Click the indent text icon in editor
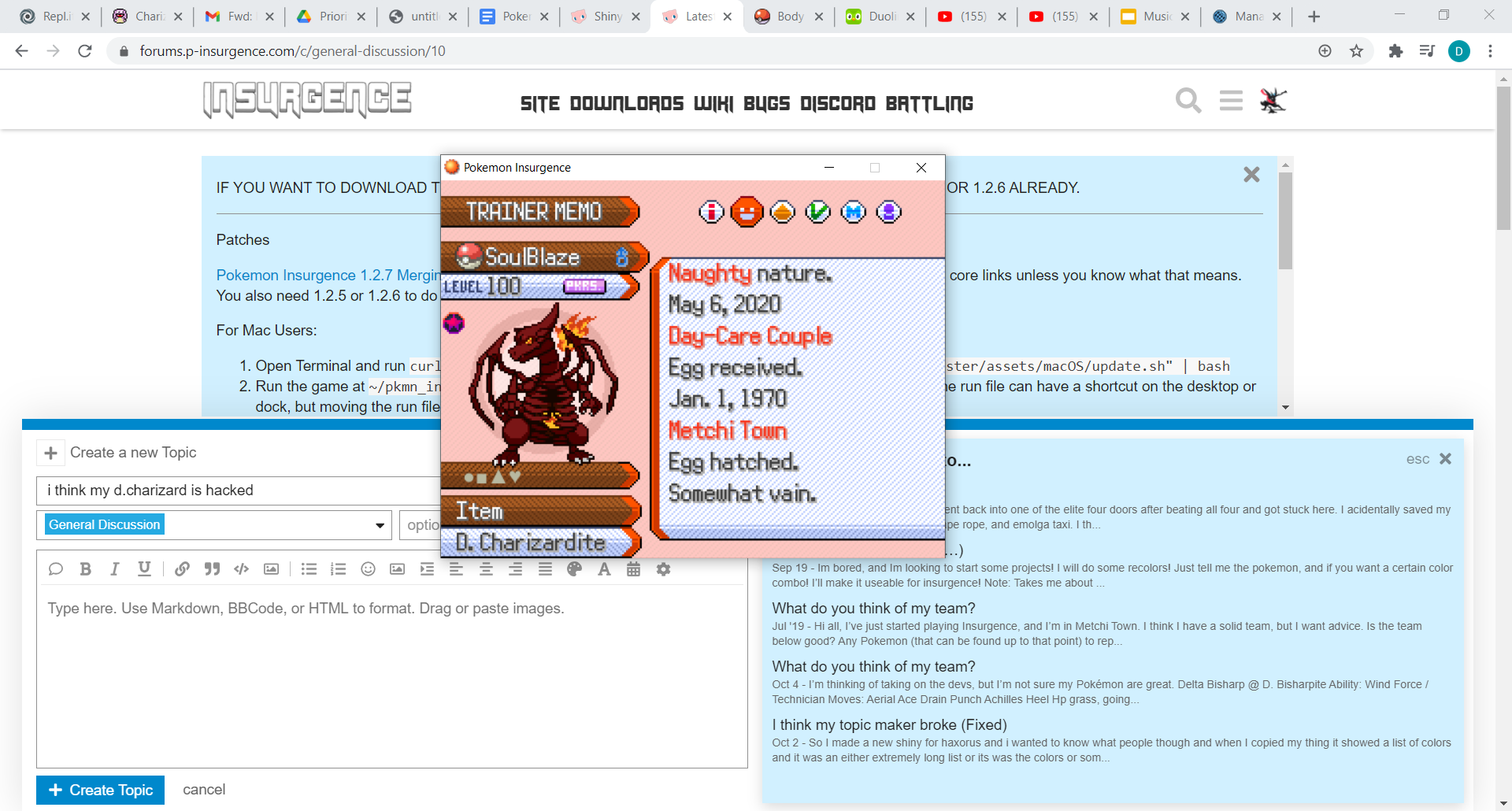The width and height of the screenshot is (1512, 811). click(427, 569)
